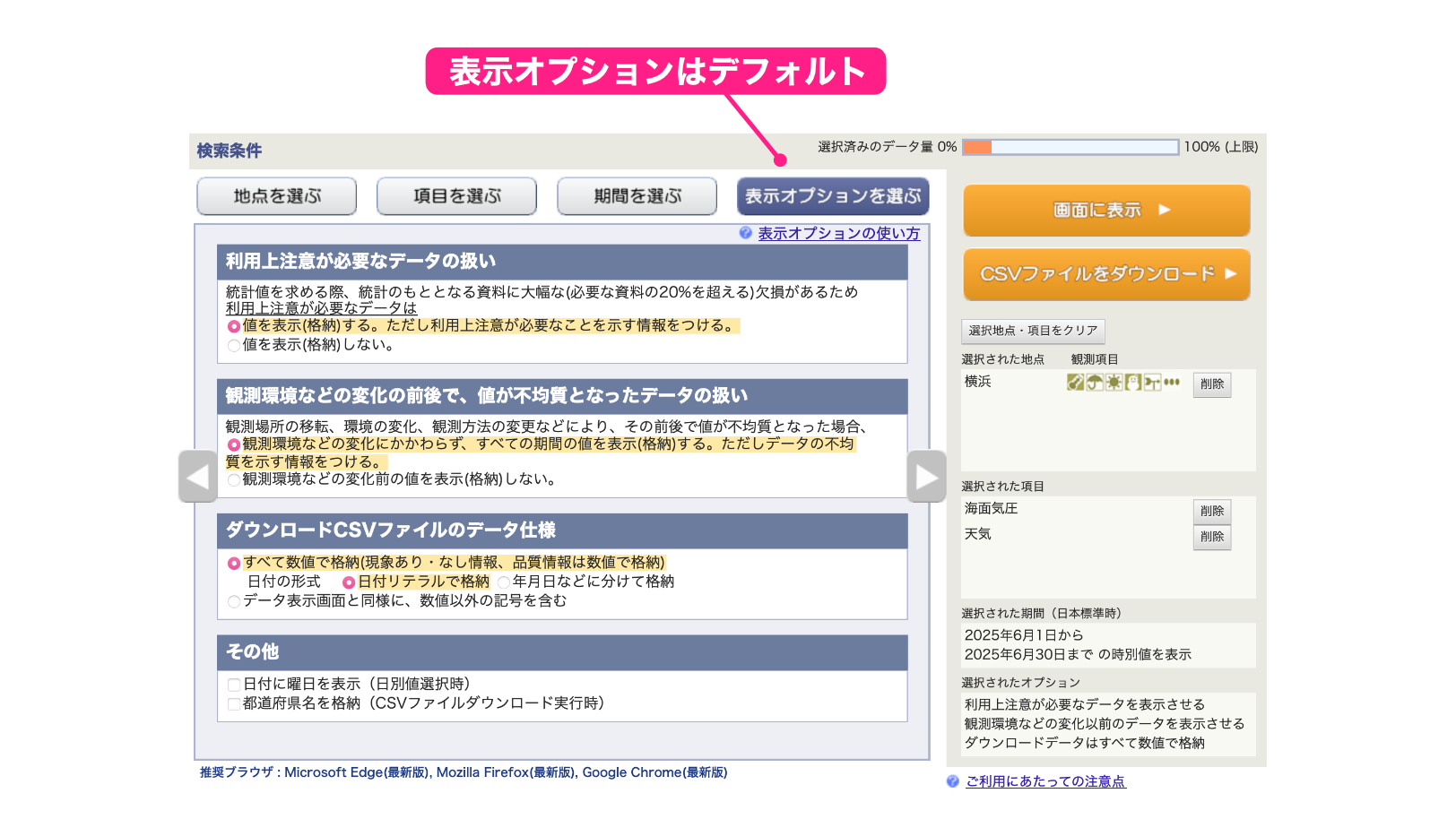Delete 天気 item with 削除
Image resolution: width=1456 pixels, height=819 pixels.
[1212, 537]
